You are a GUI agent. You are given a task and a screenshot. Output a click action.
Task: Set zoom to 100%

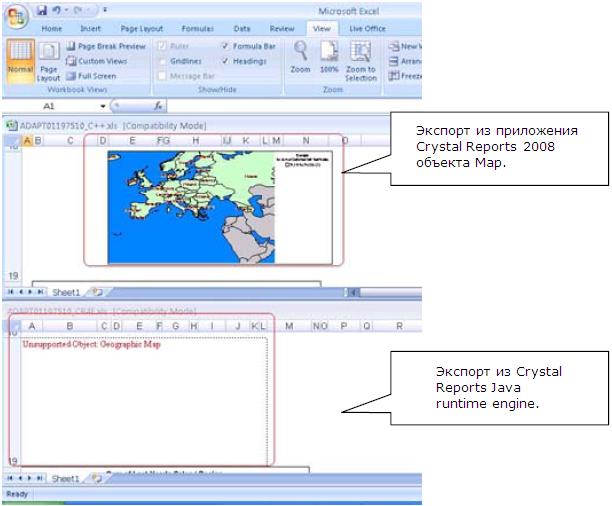click(329, 57)
